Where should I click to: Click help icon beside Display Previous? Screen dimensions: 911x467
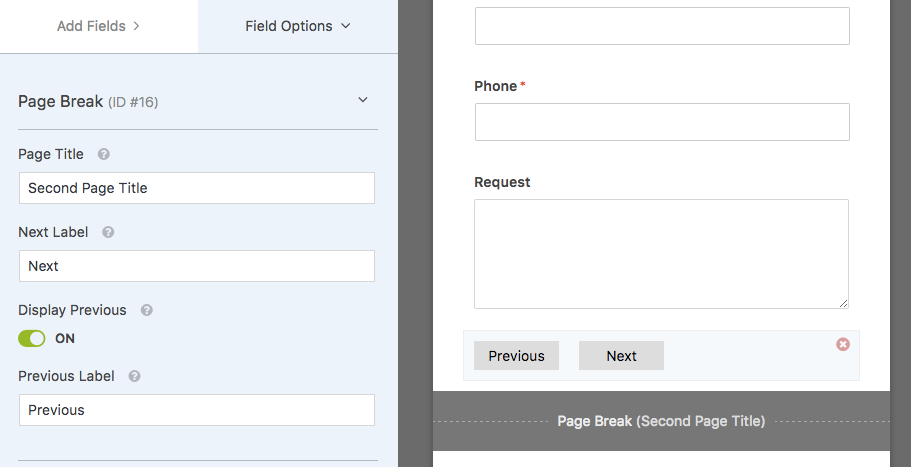[x=146, y=310]
